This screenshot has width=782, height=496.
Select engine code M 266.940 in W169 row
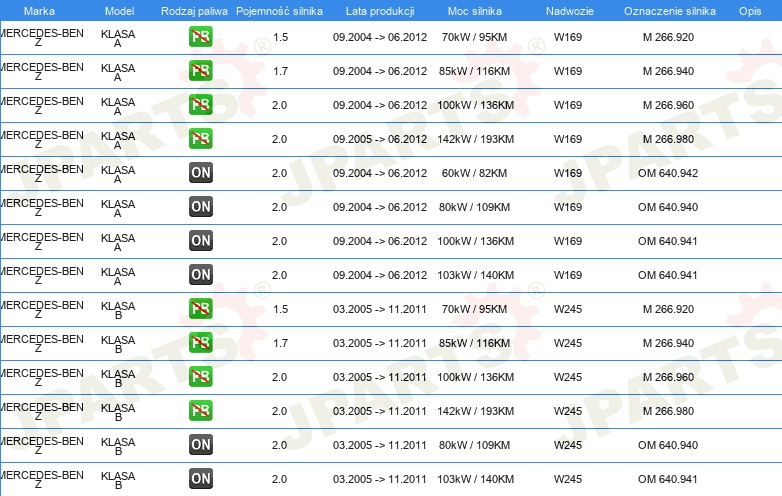coord(668,71)
